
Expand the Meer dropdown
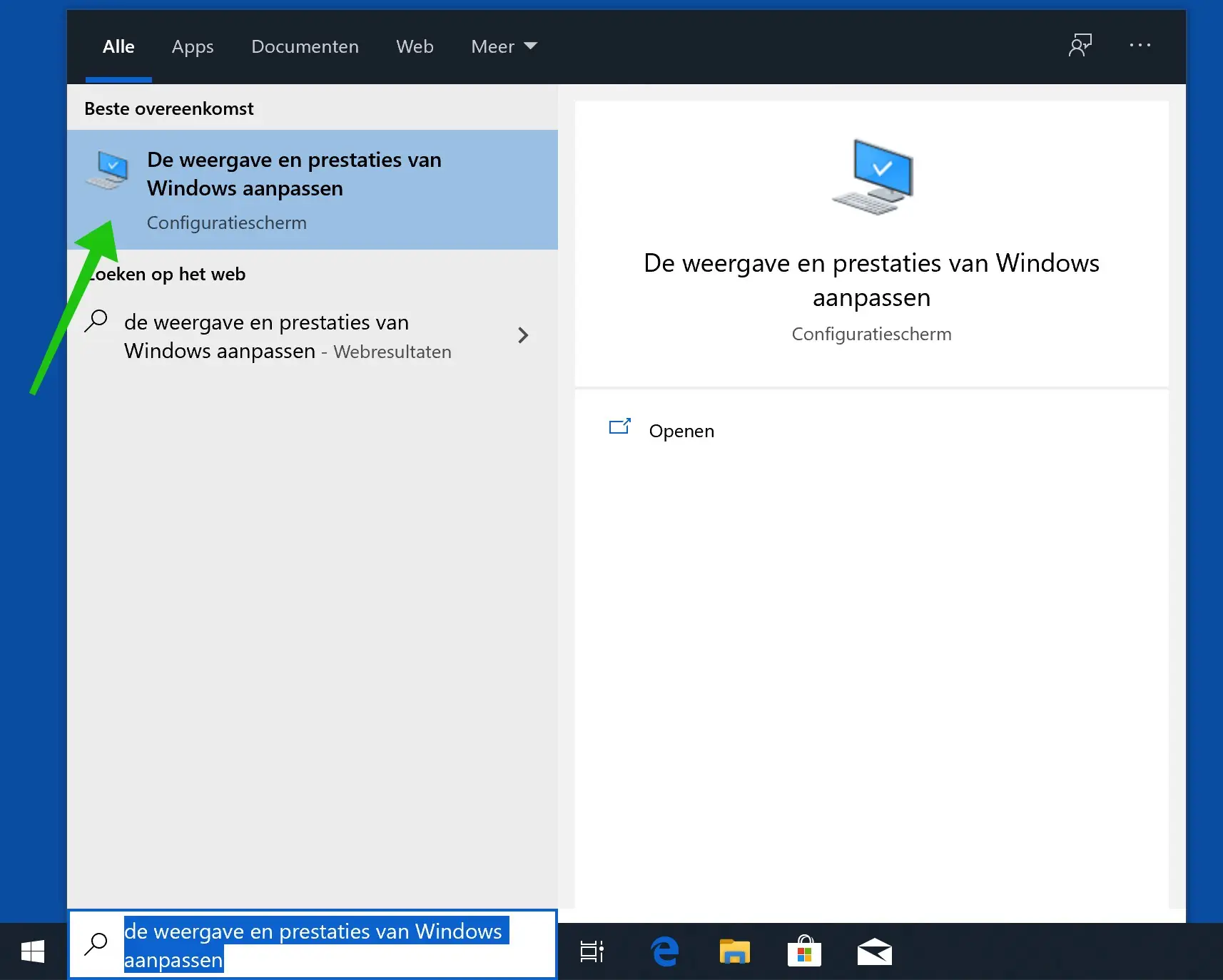pos(504,46)
